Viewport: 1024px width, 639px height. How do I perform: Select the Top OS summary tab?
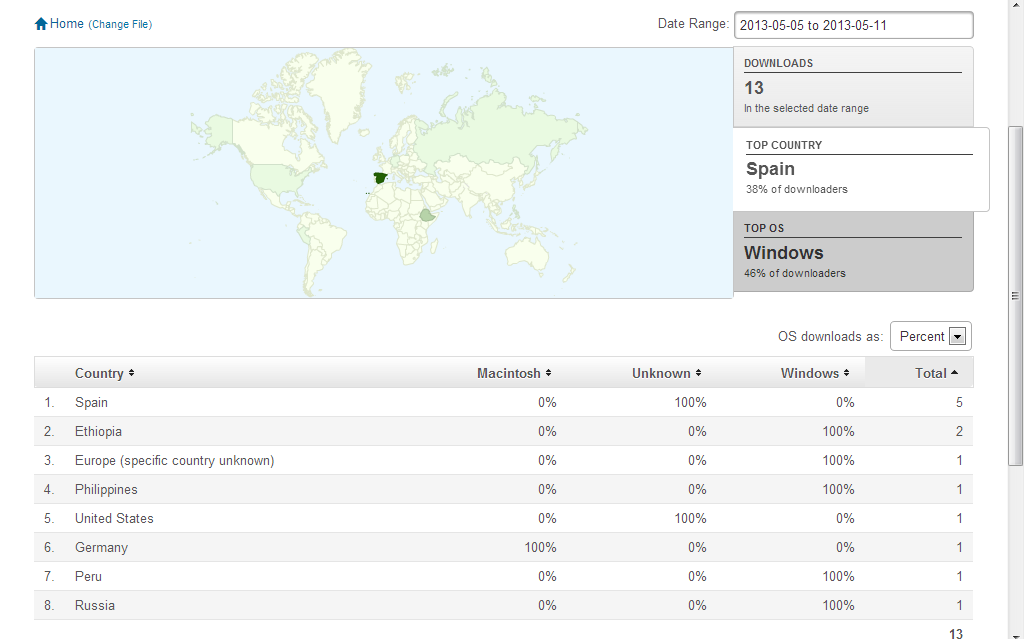[853, 252]
